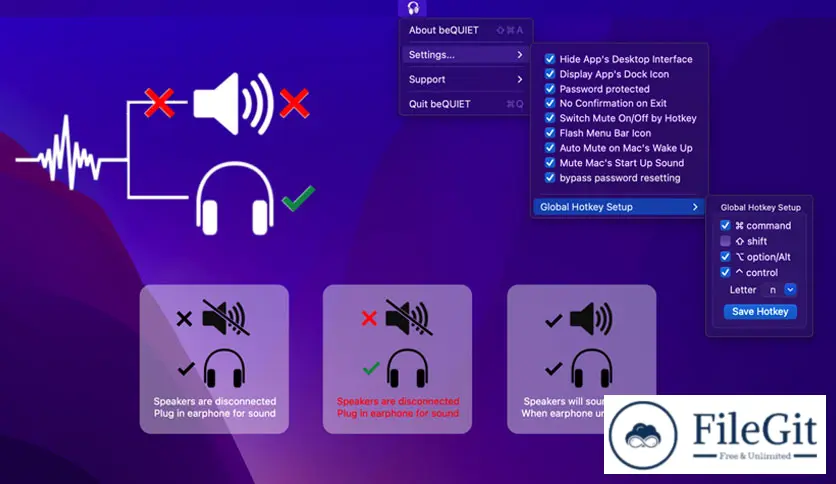Open the Global Hotkey Setup menu item
836x484 pixels.
coord(618,207)
